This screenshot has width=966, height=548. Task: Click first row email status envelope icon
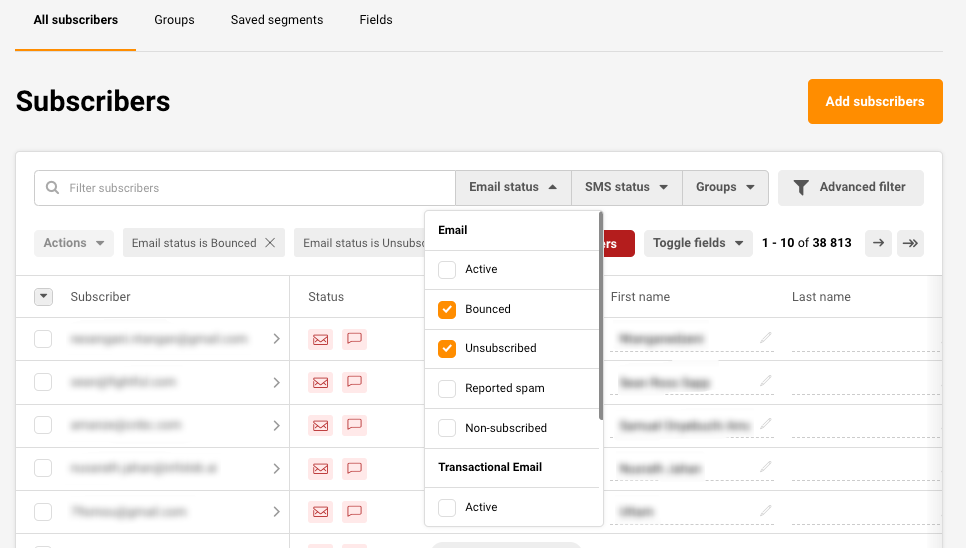(320, 339)
